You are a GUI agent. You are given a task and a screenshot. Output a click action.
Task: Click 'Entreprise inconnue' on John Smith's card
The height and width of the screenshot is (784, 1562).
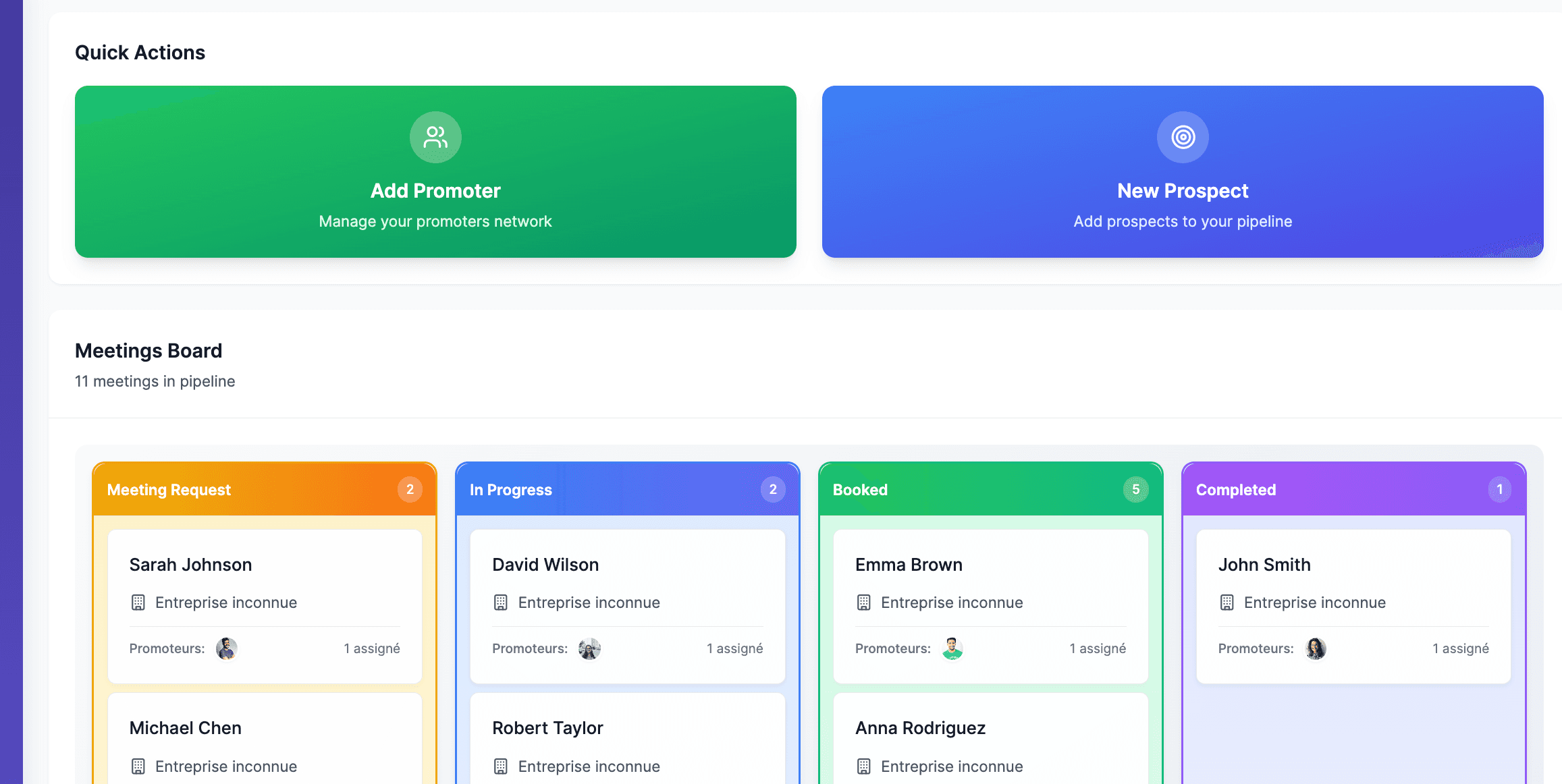click(1315, 603)
